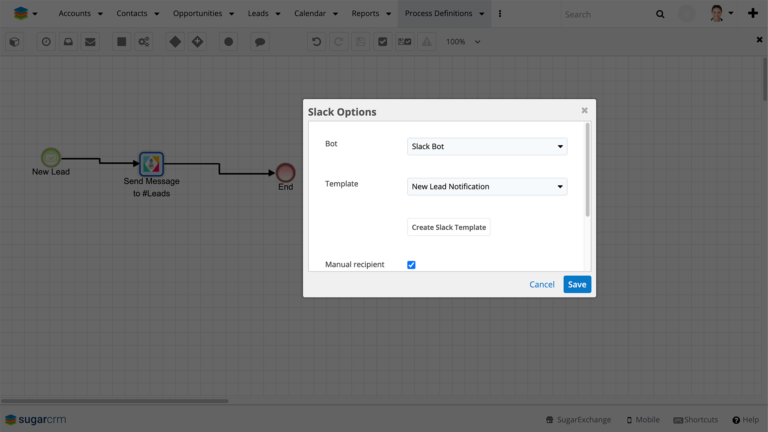The height and width of the screenshot is (432, 768).
Task: Click the redo arrow icon
Action: click(338, 42)
